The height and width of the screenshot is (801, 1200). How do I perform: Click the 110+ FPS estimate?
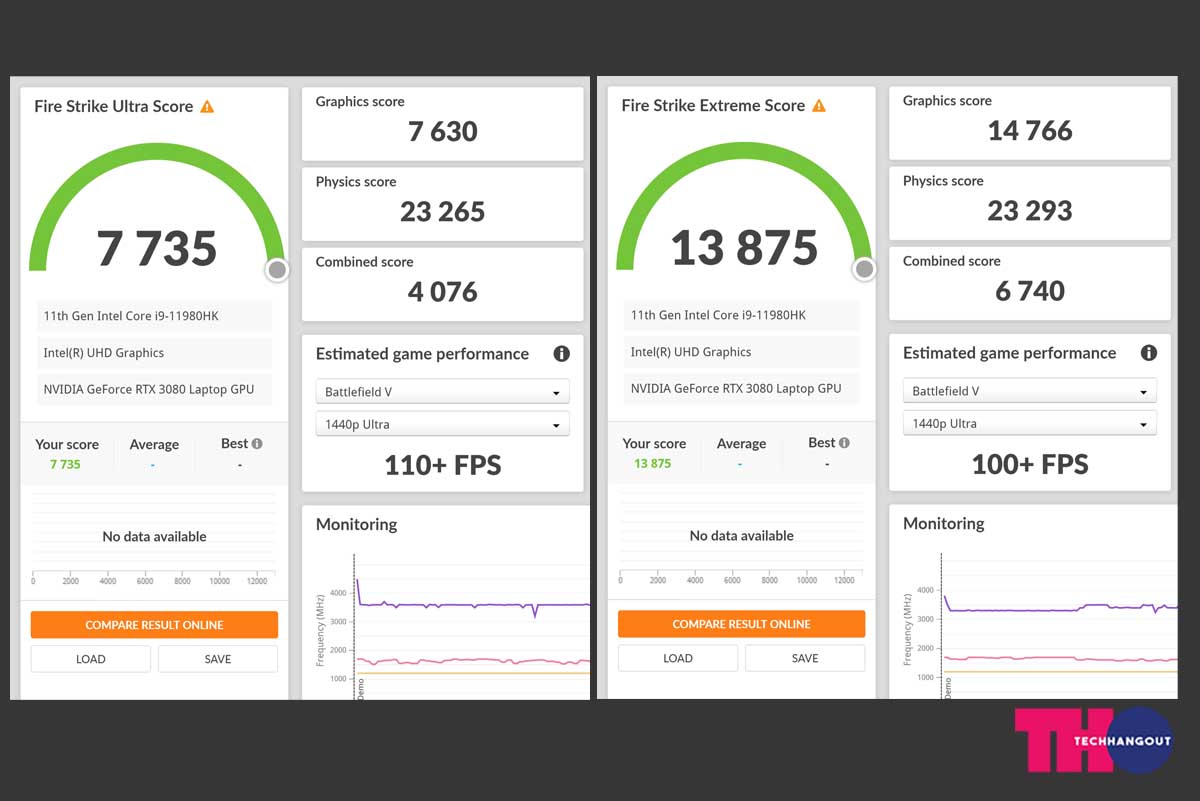(443, 465)
